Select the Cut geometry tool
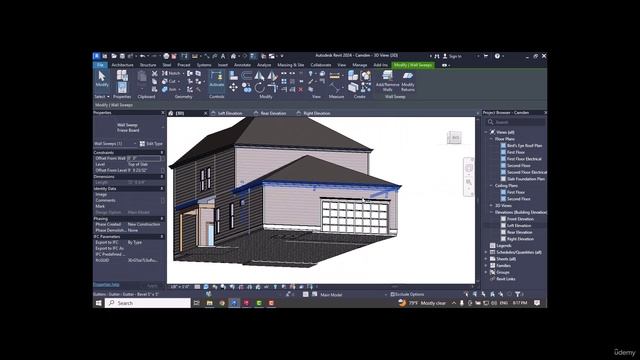Image resolution: width=640 pixels, height=360 pixels. click(x=169, y=81)
